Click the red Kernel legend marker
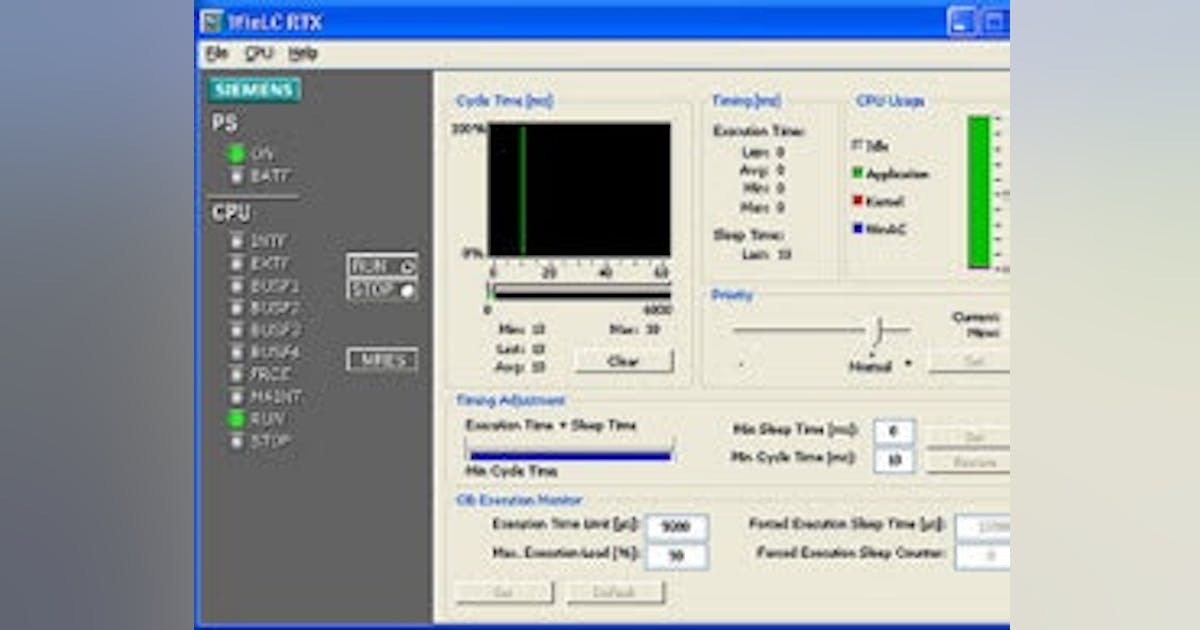 [x=856, y=199]
